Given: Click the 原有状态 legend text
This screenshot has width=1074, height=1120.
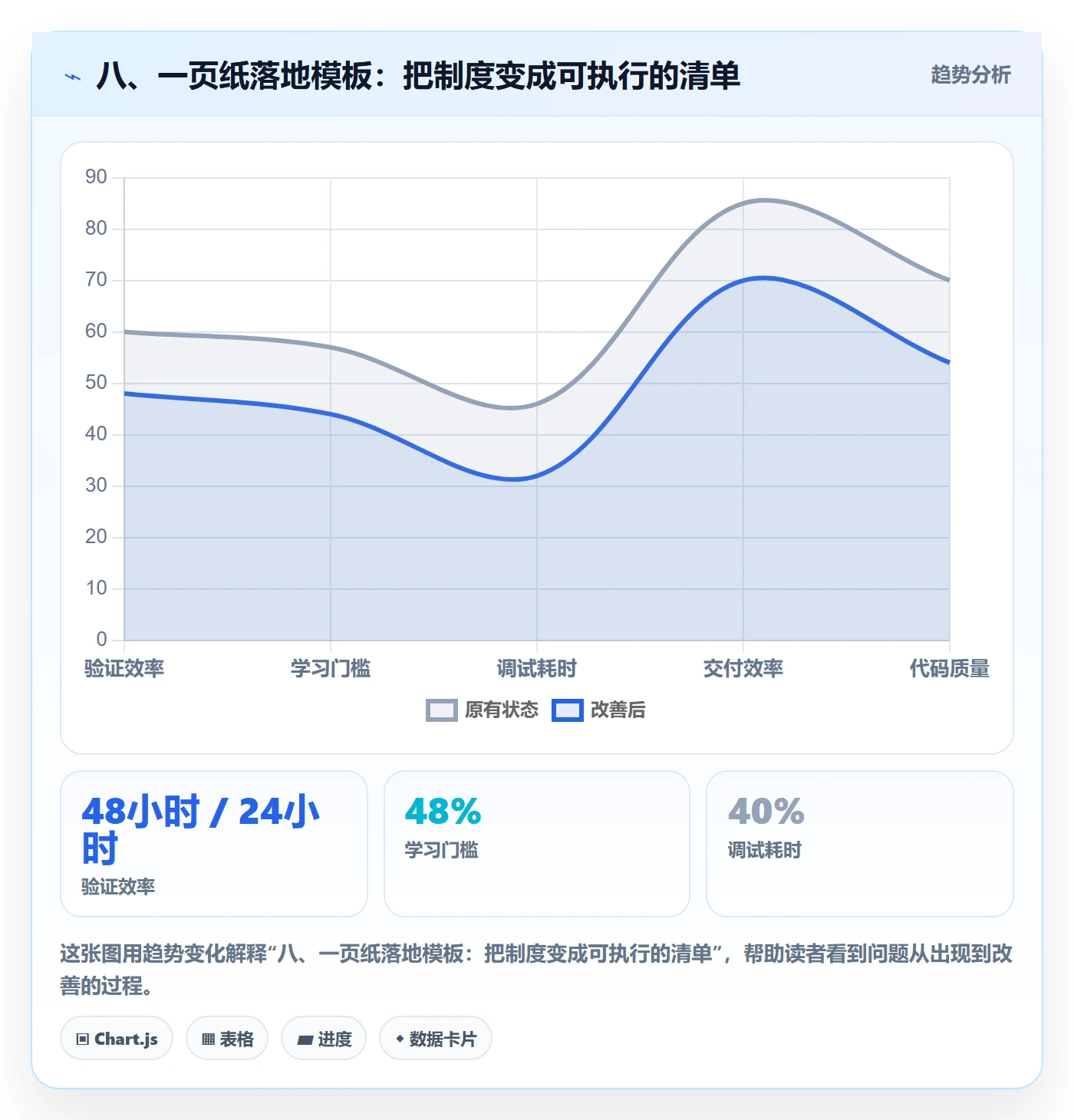Looking at the screenshot, I should pos(502,710).
